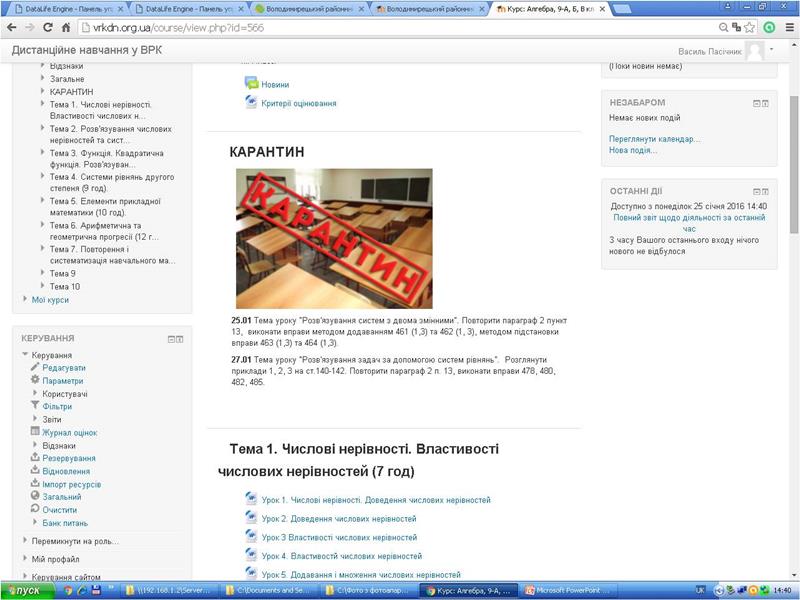Reload the page with the refresh icon
800x600 pixels.
point(48,28)
